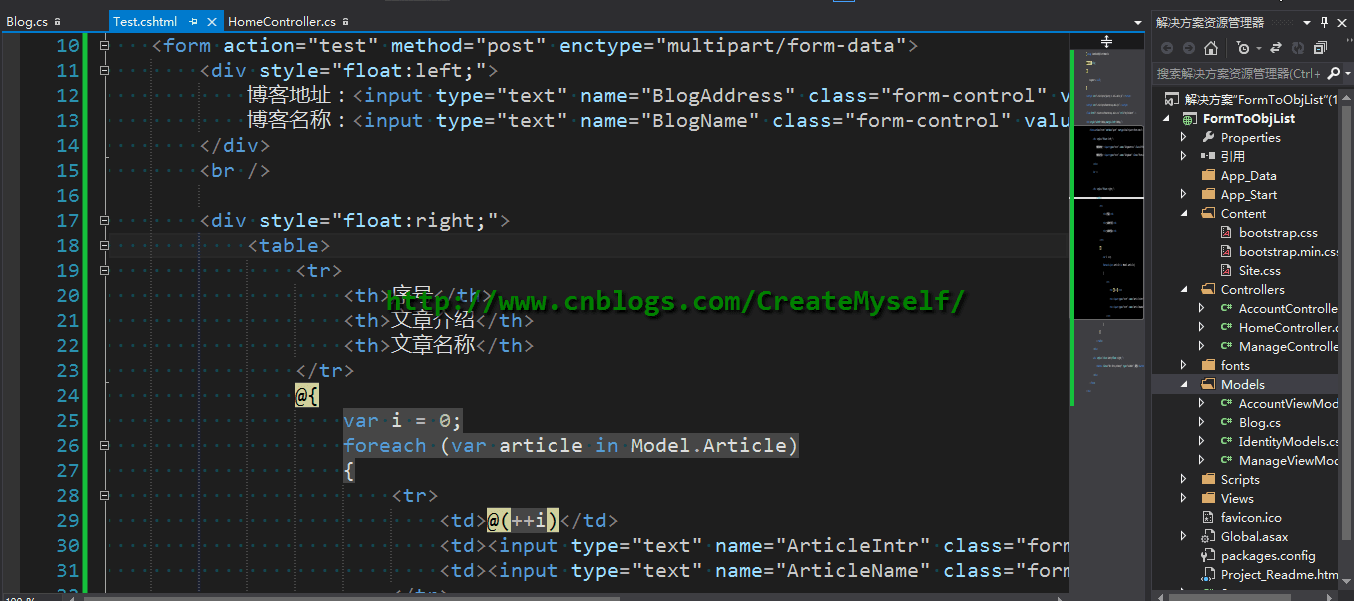The height and width of the screenshot is (601, 1354).
Task: Select Blog.cs in the Models folder
Action: pos(1259,422)
